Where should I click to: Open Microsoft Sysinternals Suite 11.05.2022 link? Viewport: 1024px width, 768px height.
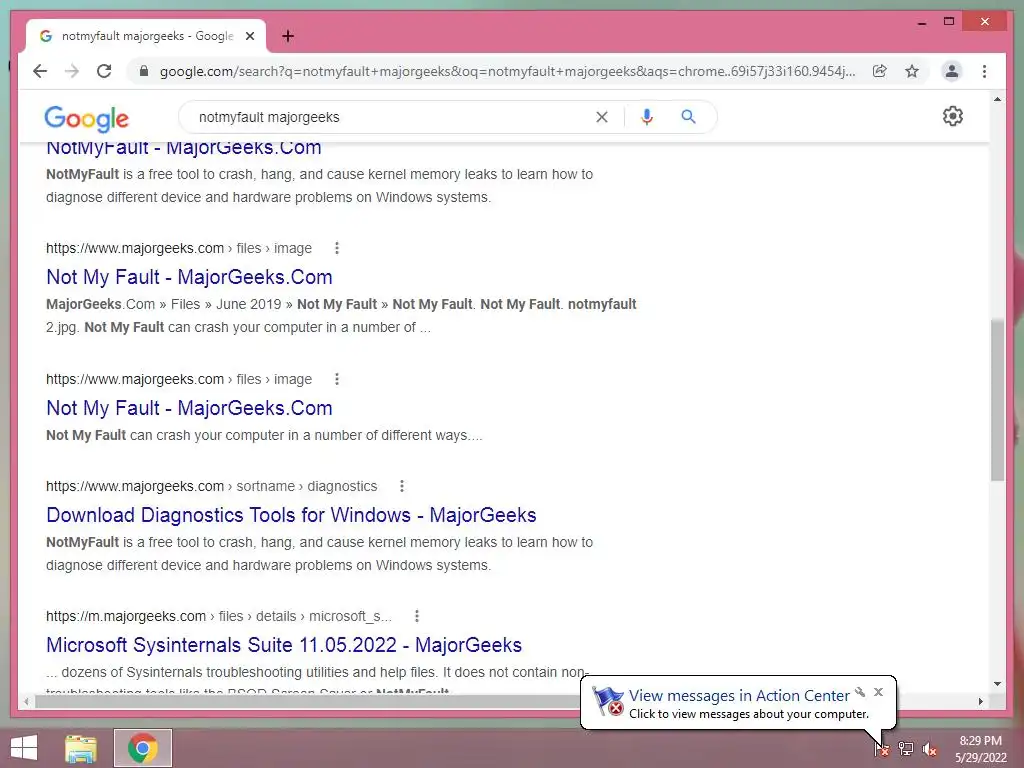[284, 645]
